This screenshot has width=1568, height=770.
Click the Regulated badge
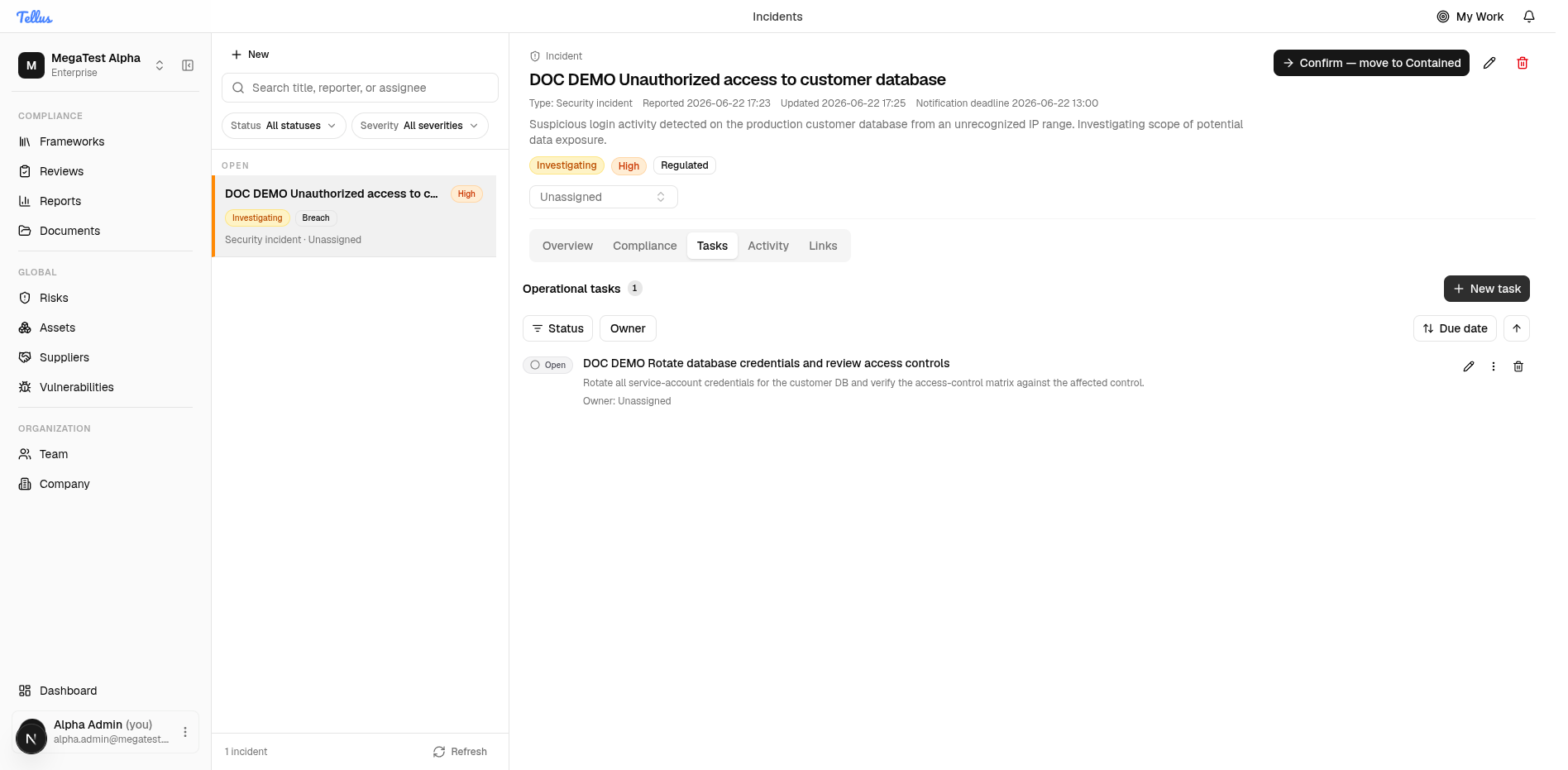click(685, 165)
